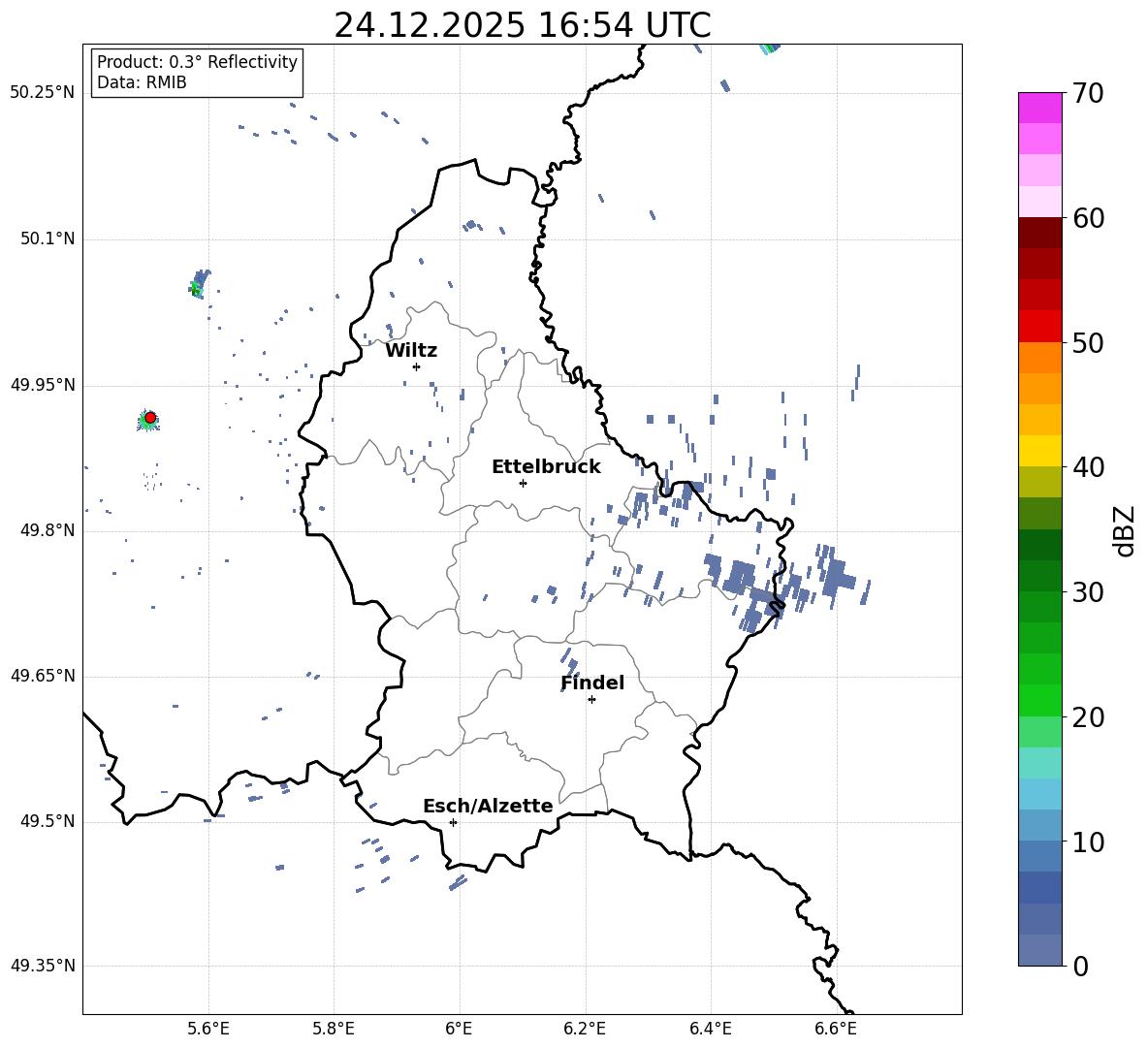Click the 60 value on the colorbar

(1087, 218)
